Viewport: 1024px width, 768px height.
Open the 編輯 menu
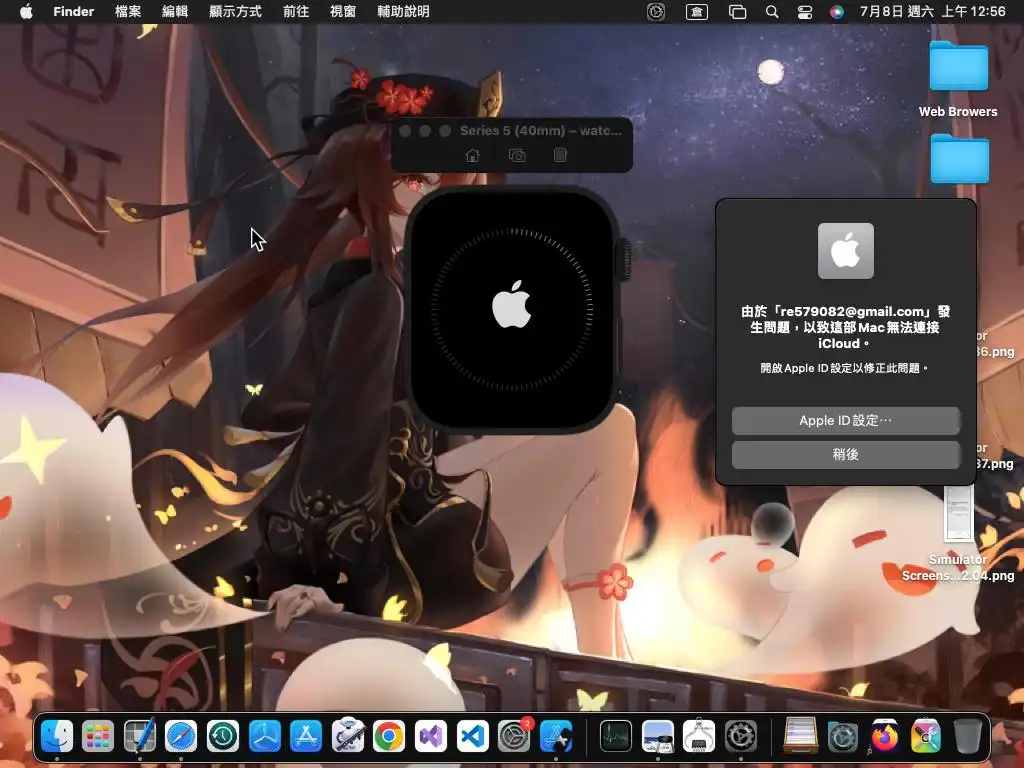[175, 11]
